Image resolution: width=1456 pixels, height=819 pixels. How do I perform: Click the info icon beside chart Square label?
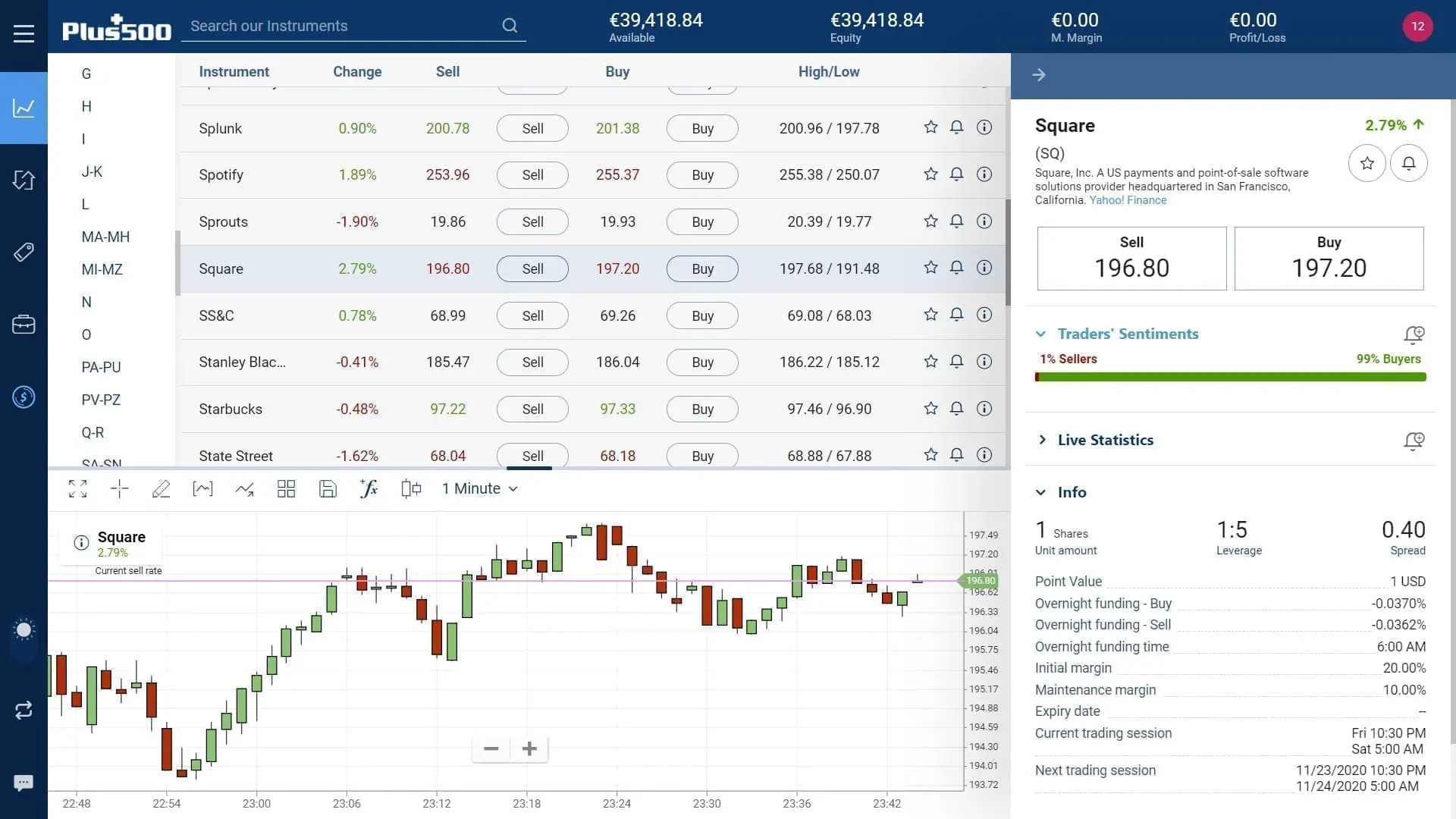tap(81, 542)
